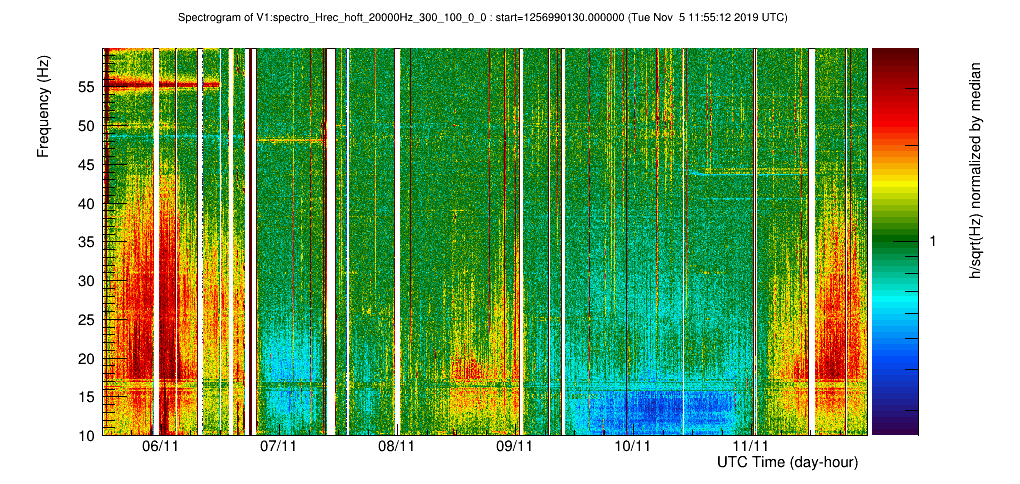Click the 35 Hz frequency tick label
Image resolution: width=1020 pixels, height=484 pixels.
(x=89, y=242)
